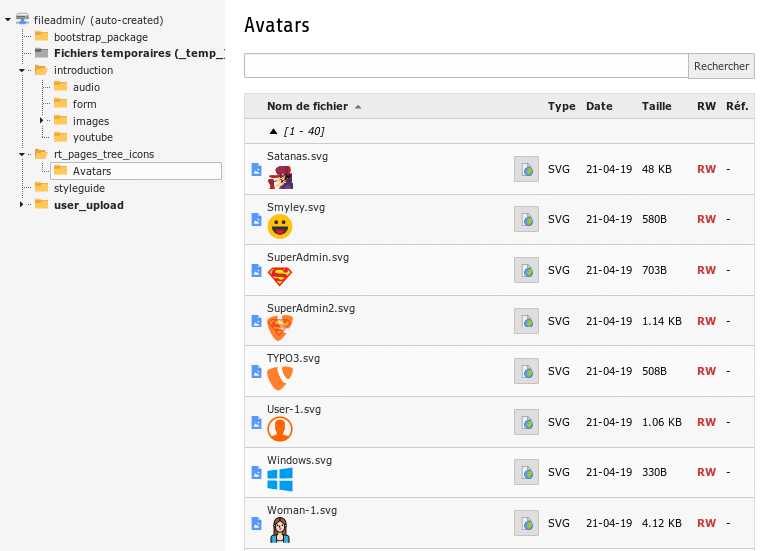Click the view icon button for Woman-1.svg

[526, 523]
